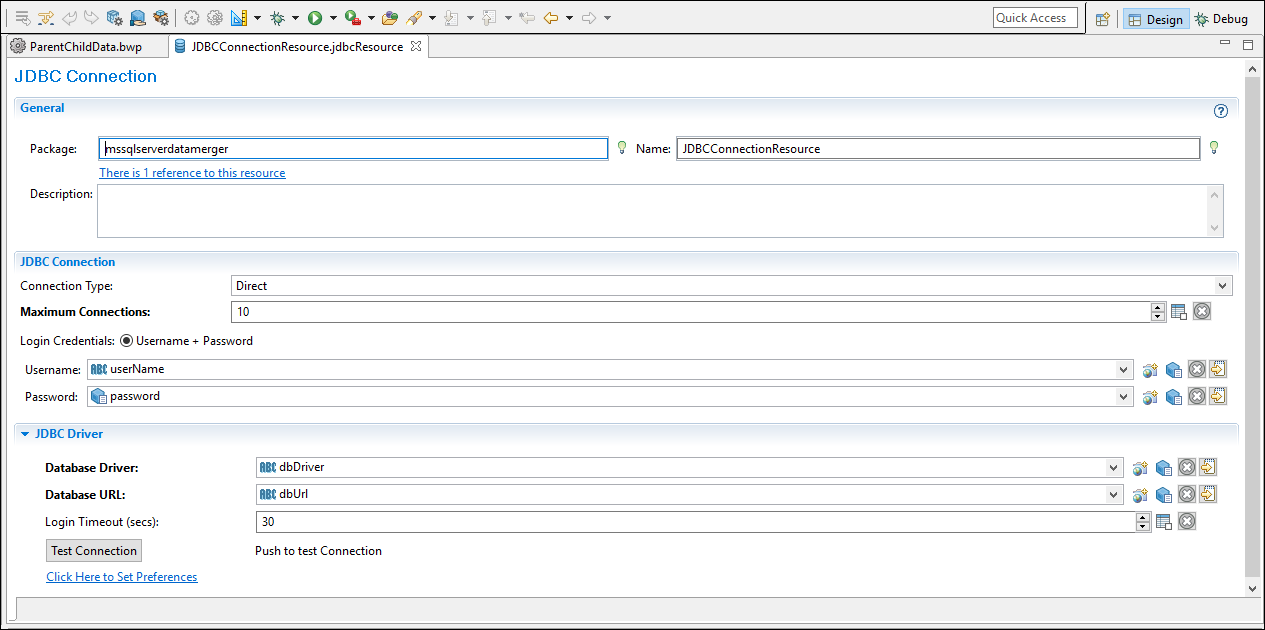The height and width of the screenshot is (630, 1265).
Task: Open the '1 reference to this resource' link
Action: (x=192, y=173)
